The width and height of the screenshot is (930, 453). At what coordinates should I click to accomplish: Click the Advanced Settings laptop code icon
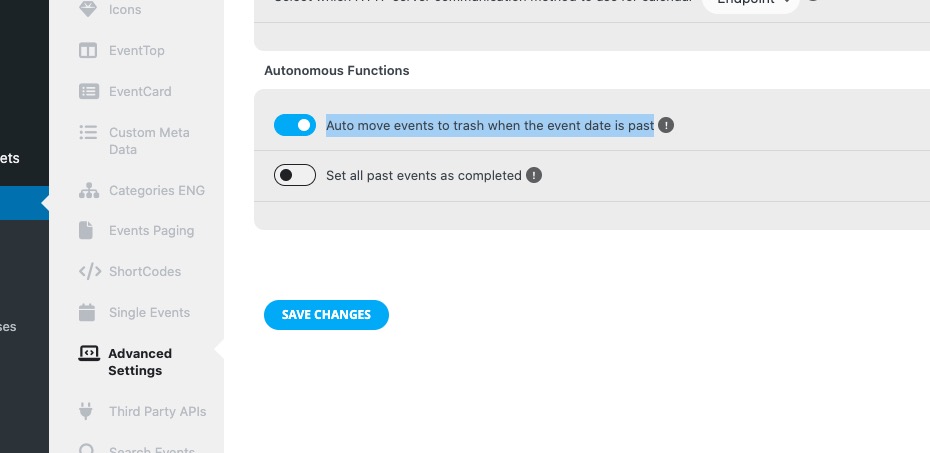coord(89,353)
